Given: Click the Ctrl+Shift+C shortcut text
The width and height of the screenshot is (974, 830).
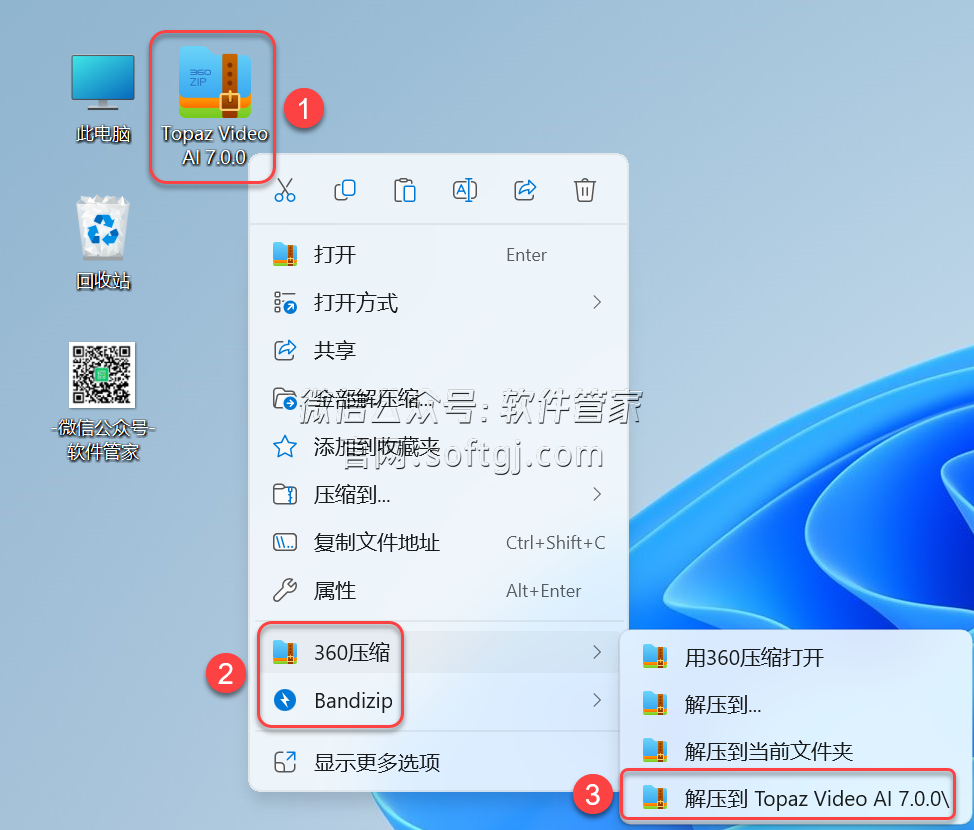Looking at the screenshot, I should click(x=555, y=542).
